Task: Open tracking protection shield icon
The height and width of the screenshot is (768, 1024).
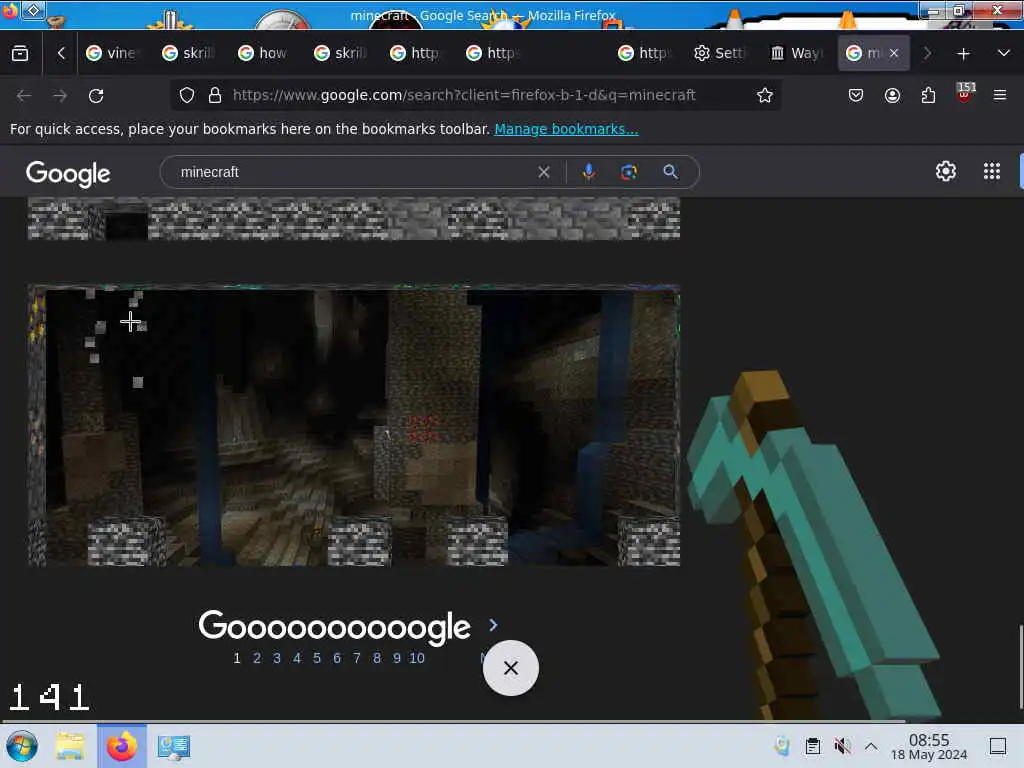Action: point(187,95)
